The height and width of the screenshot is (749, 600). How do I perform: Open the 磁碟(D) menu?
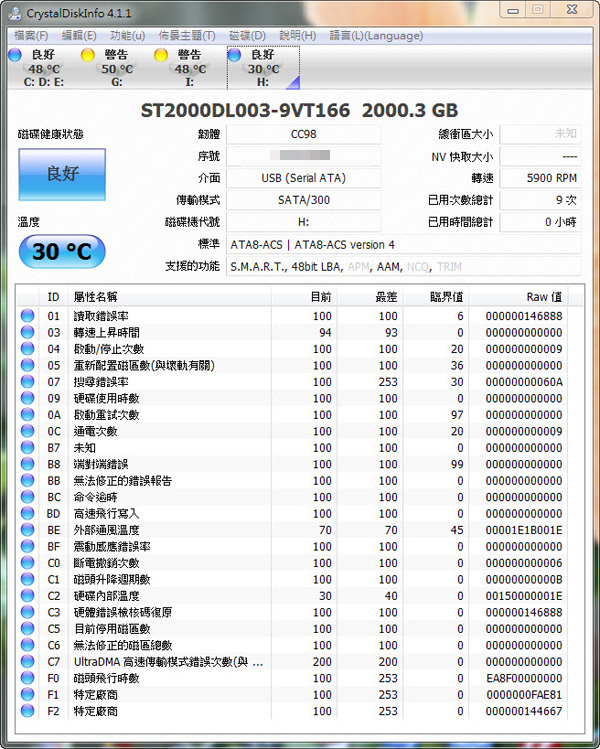click(x=247, y=35)
